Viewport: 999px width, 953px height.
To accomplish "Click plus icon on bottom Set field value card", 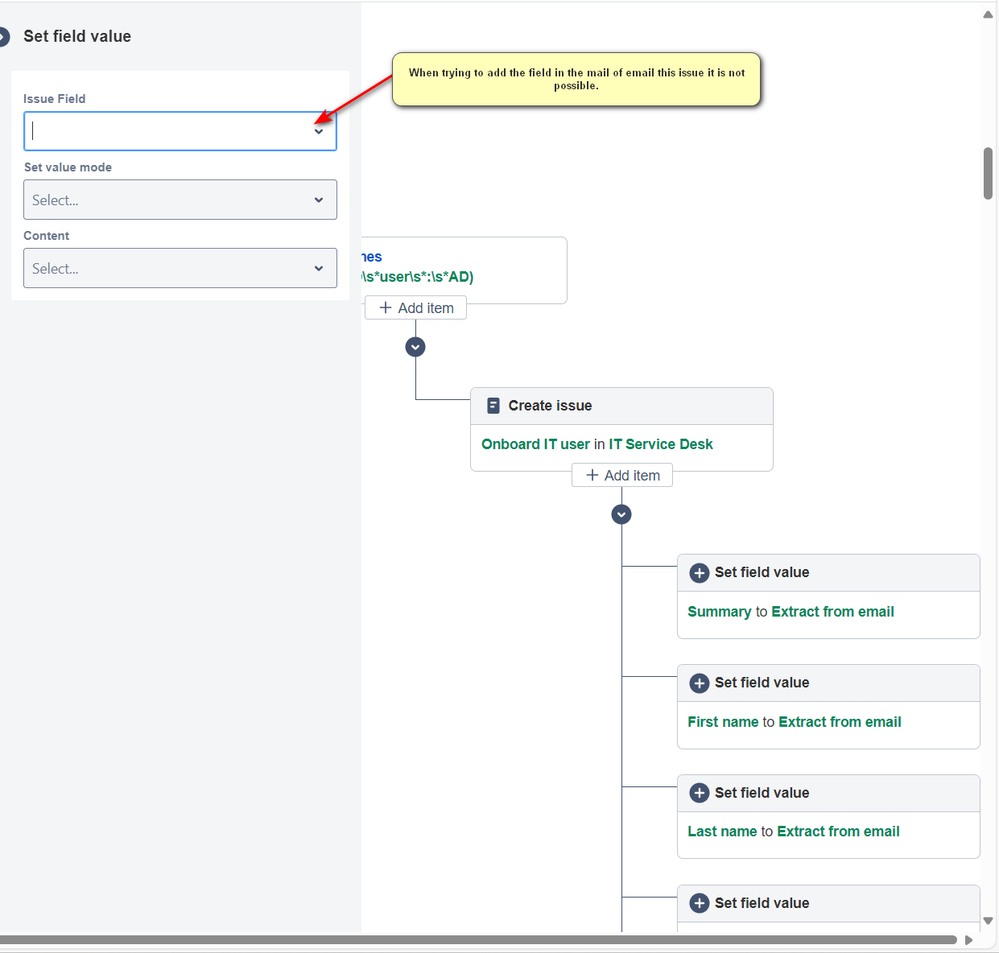I will pyautogui.click(x=699, y=903).
